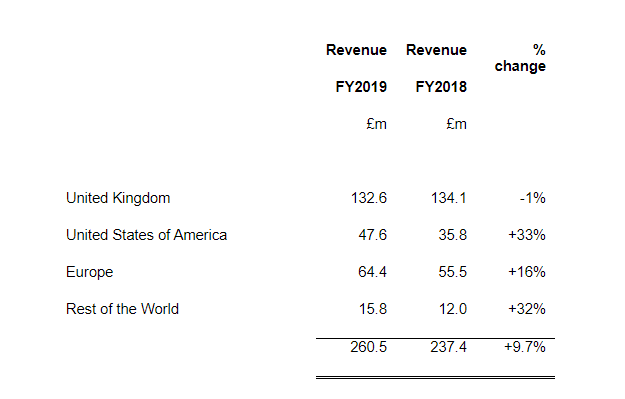Select the FY2018 total 237.4
Image resolution: width=625 pixels, height=399 pixels.
pos(448,347)
